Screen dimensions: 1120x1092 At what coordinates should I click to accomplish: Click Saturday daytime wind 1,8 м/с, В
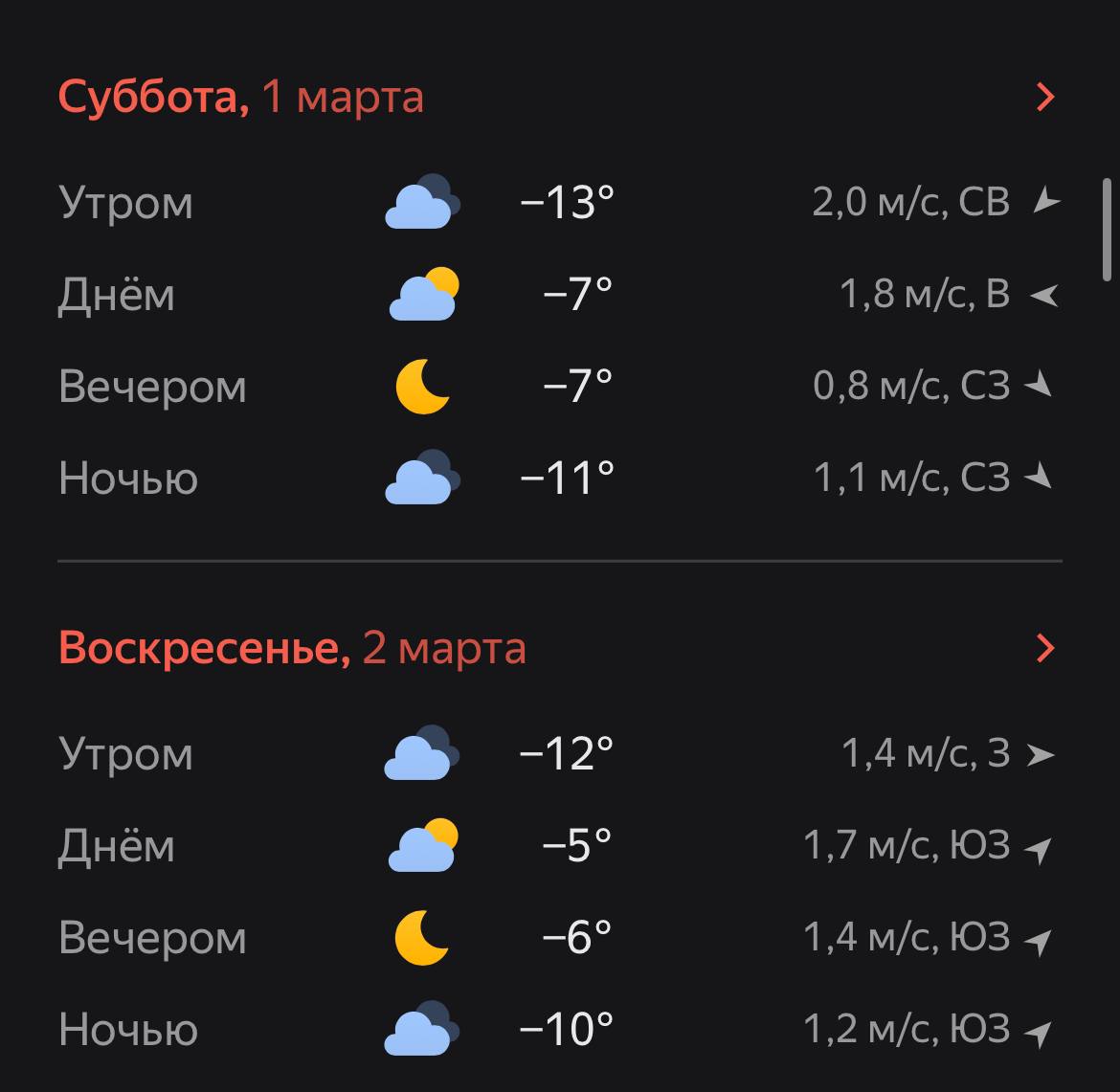coord(925,294)
